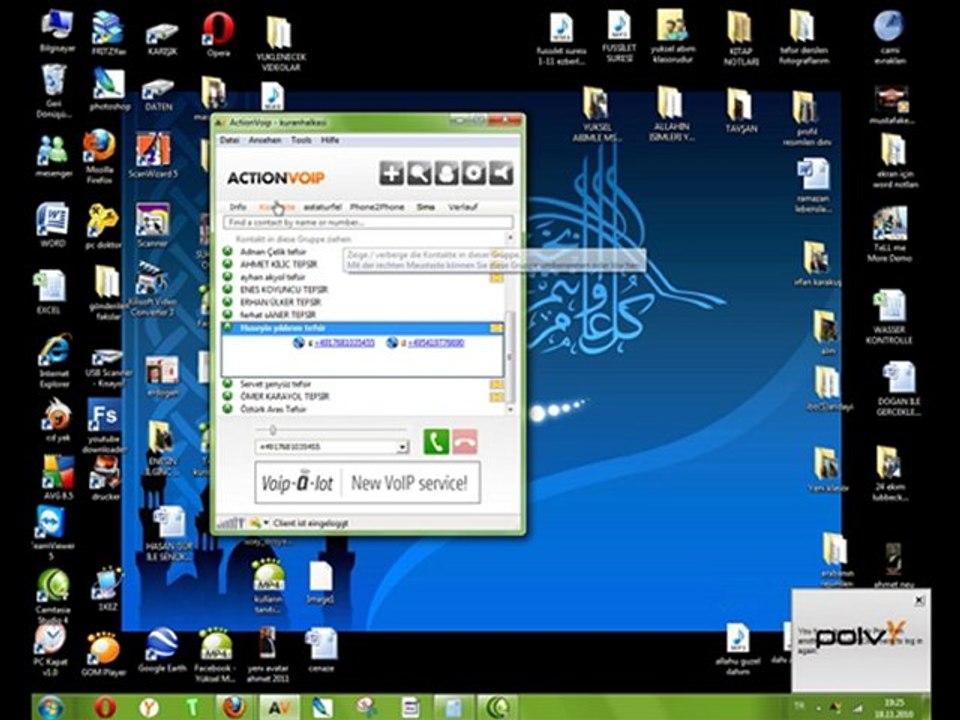Click the envelope icon on ÖMER KARAYOL row

click(x=497, y=397)
